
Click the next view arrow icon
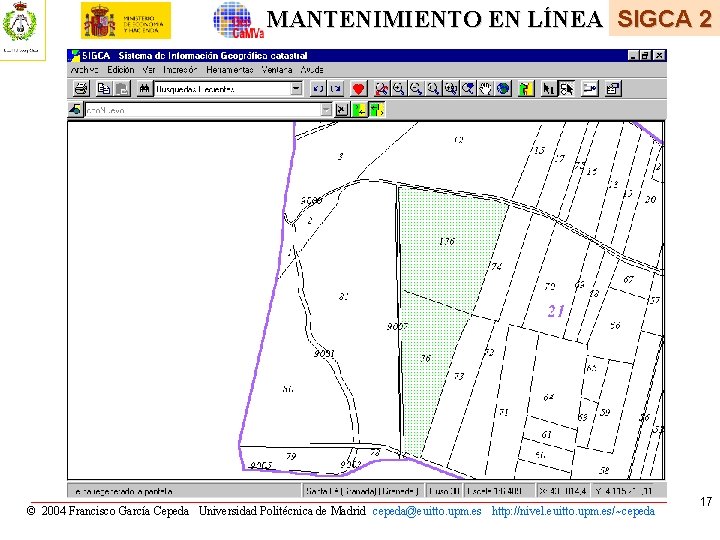coord(336,88)
